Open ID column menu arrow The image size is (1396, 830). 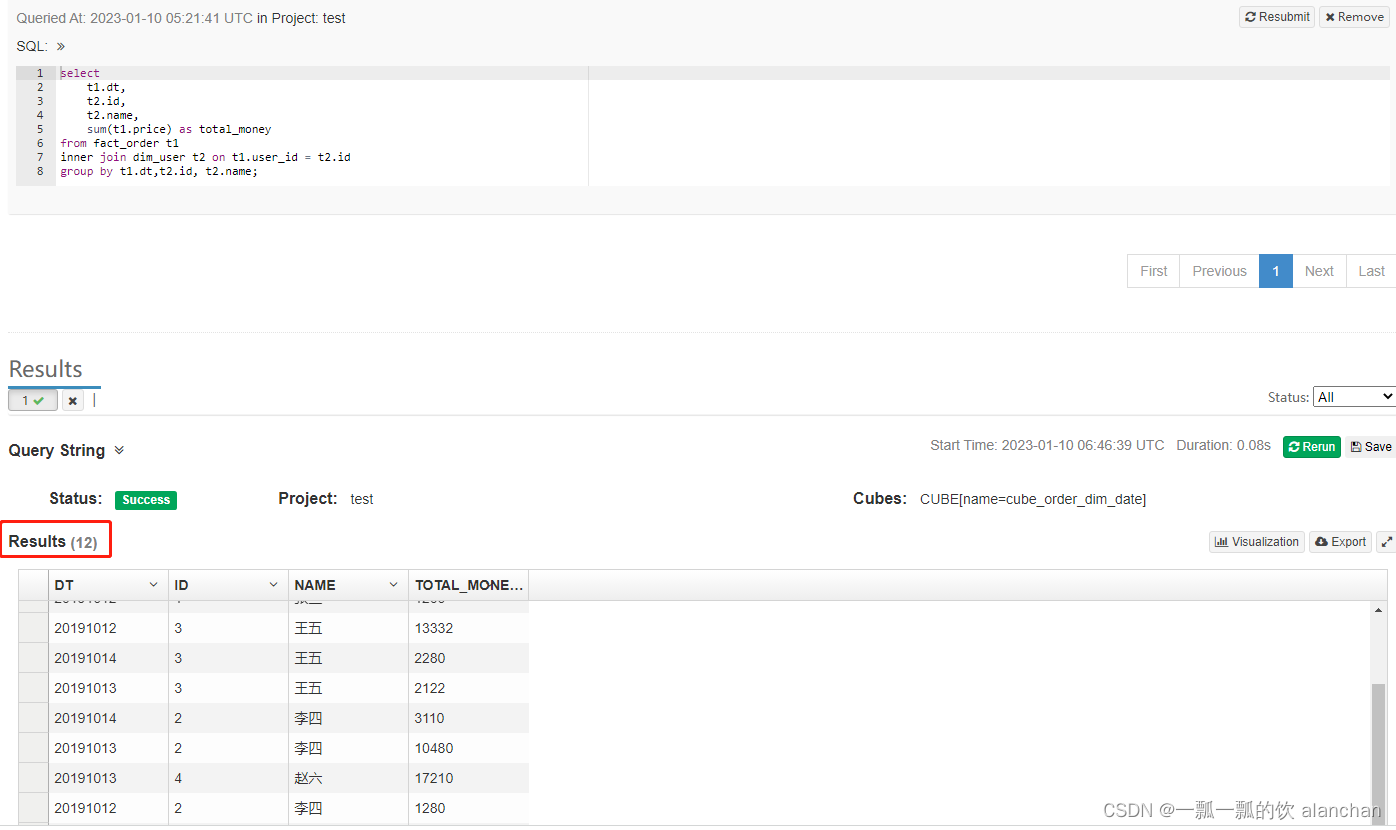(x=273, y=585)
